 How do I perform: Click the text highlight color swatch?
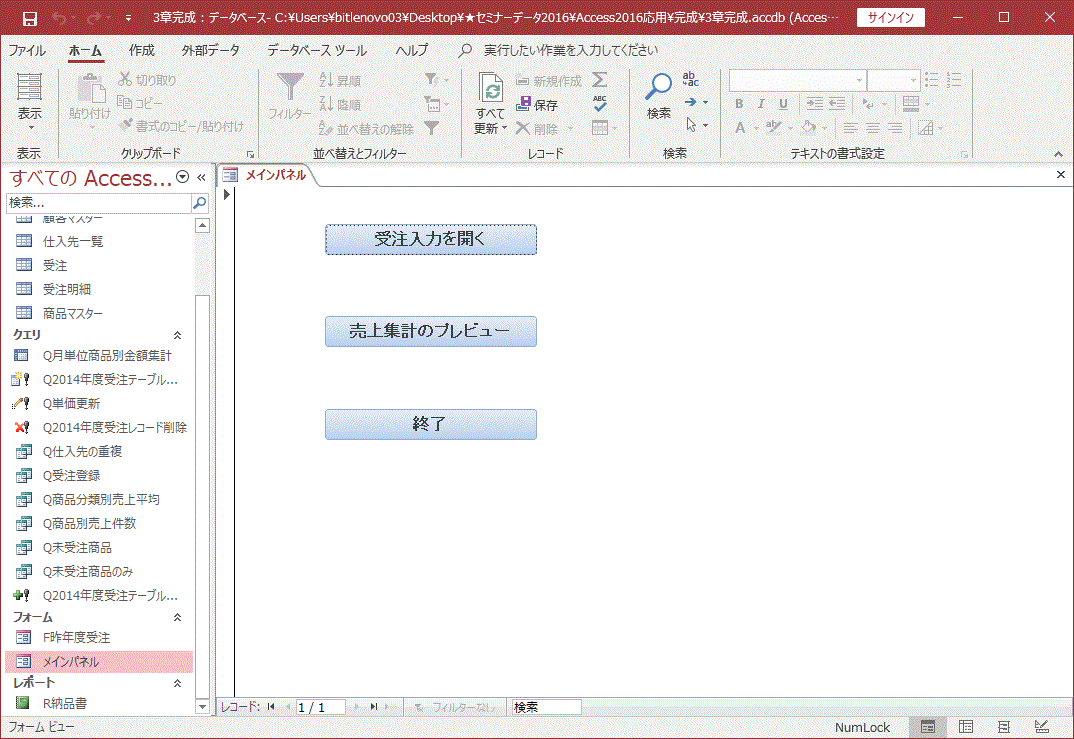point(773,128)
